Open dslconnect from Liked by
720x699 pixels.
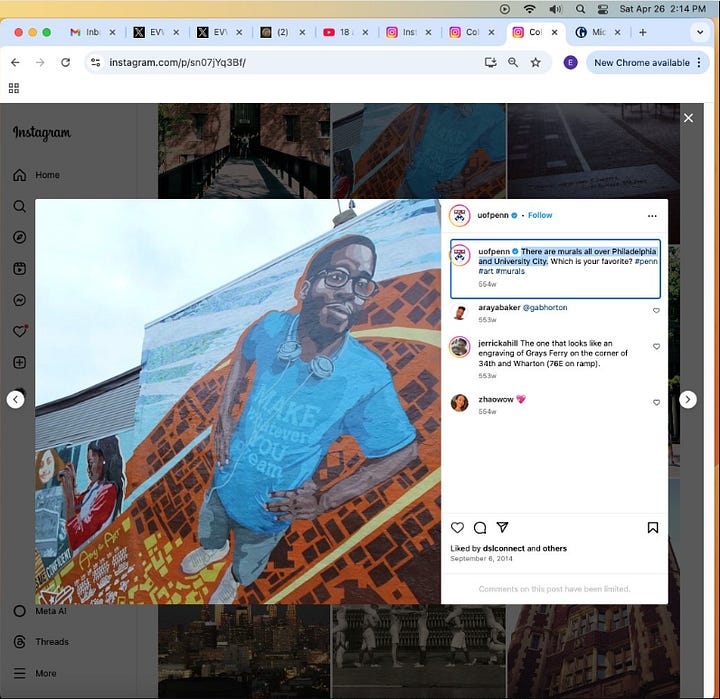(x=504, y=548)
